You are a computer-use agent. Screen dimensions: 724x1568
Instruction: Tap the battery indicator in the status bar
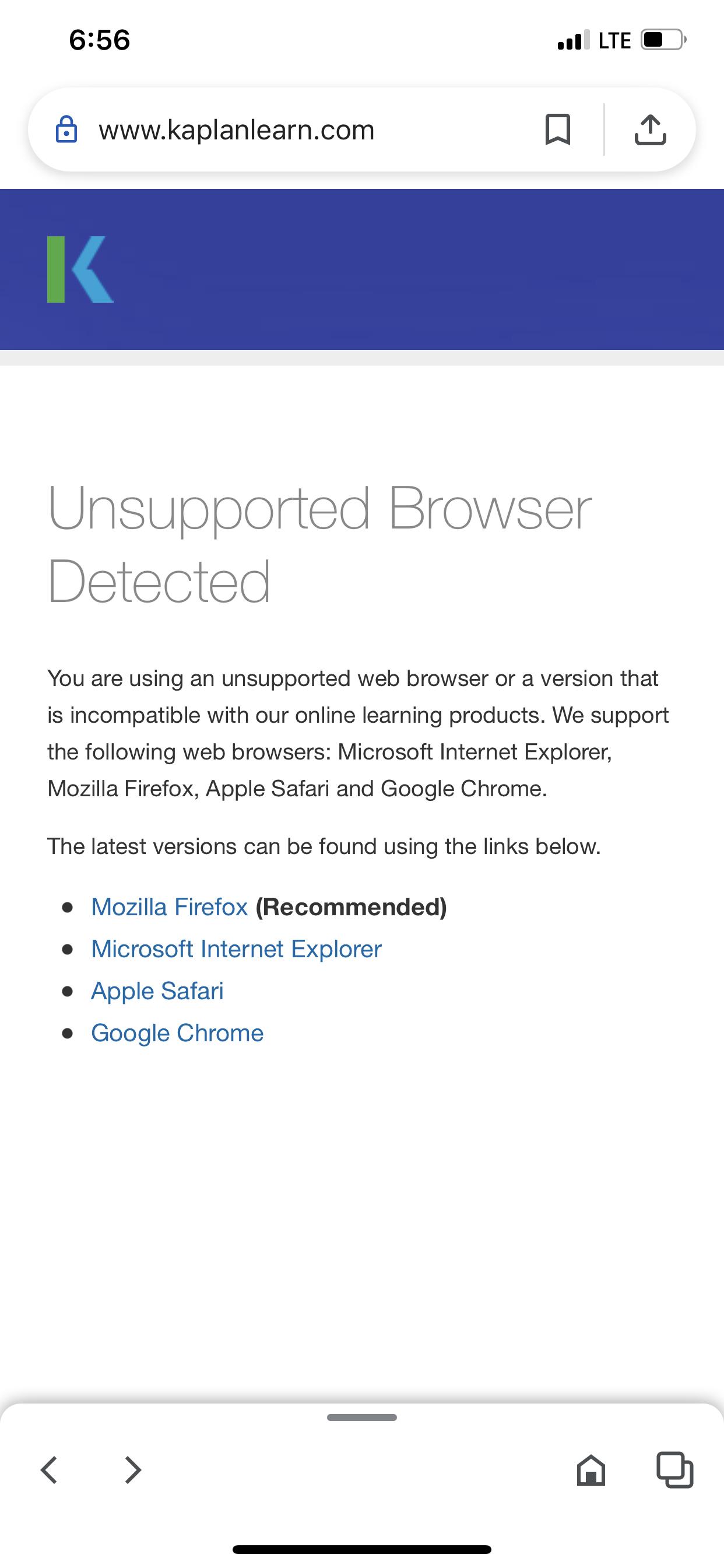click(662, 39)
